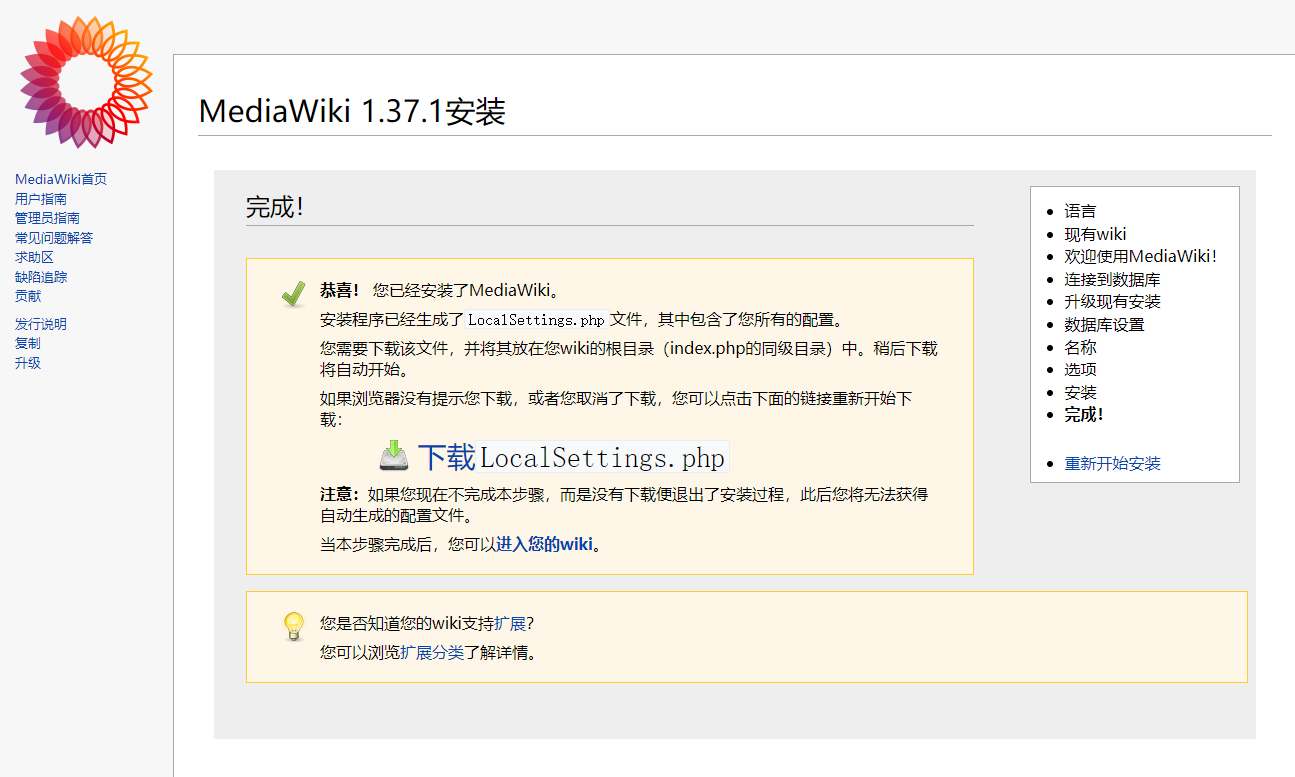The image size is (1295, 777).
Task: Click the 升级现有安装 step text
Action: (1113, 301)
